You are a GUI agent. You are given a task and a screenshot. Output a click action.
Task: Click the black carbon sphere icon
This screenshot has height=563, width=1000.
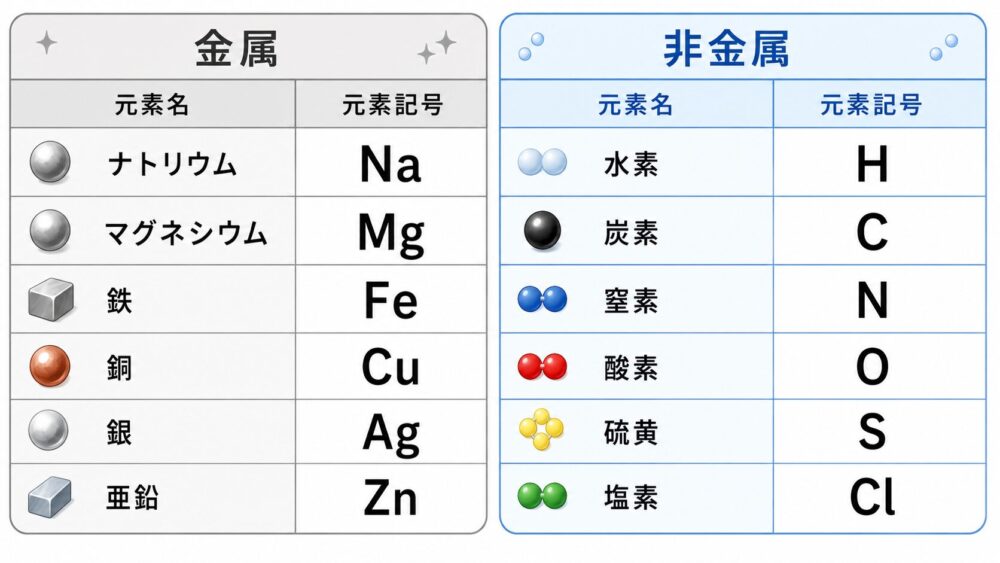[542, 230]
